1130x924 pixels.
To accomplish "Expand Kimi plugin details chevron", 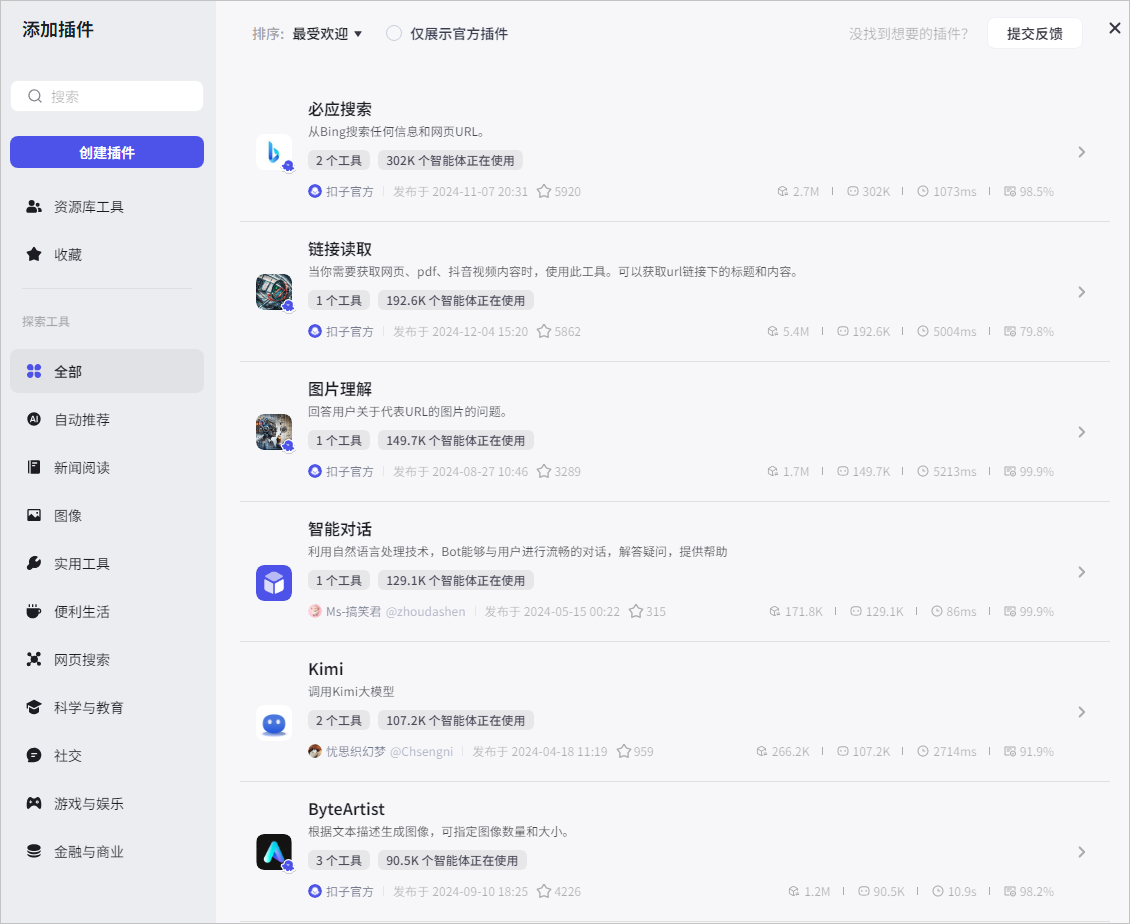I will click(1081, 712).
